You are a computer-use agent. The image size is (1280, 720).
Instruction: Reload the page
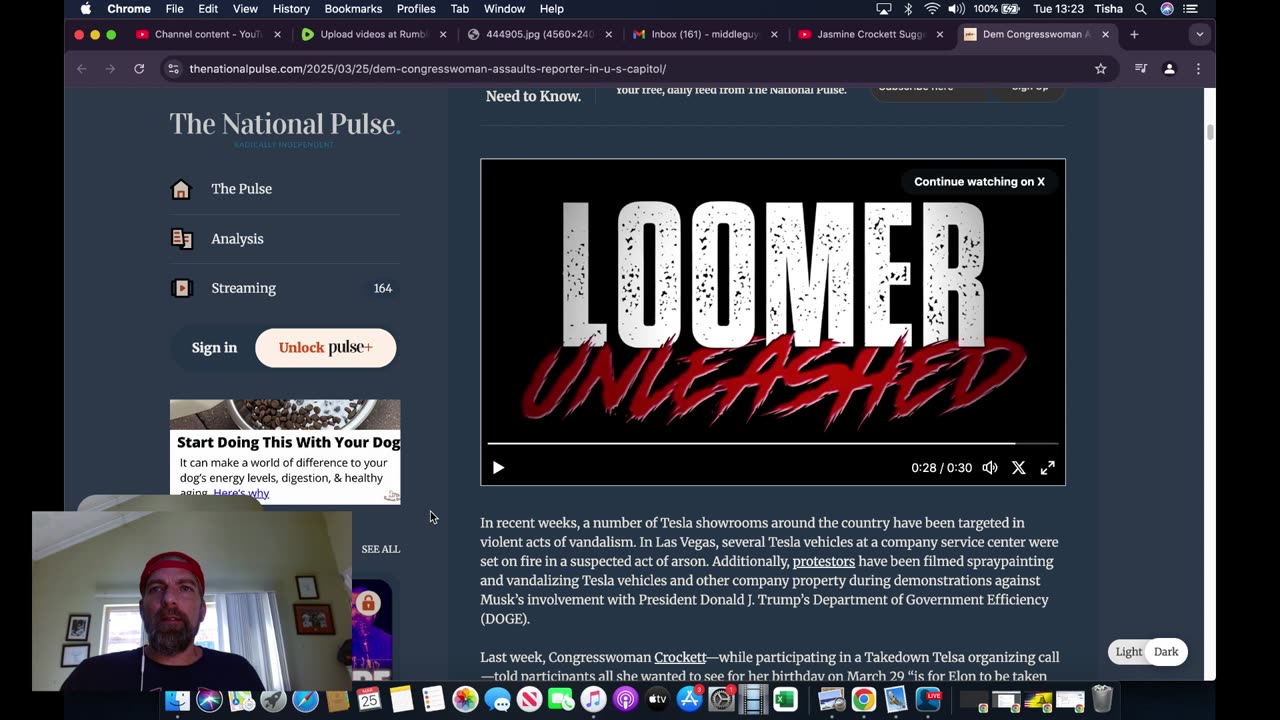[139, 69]
